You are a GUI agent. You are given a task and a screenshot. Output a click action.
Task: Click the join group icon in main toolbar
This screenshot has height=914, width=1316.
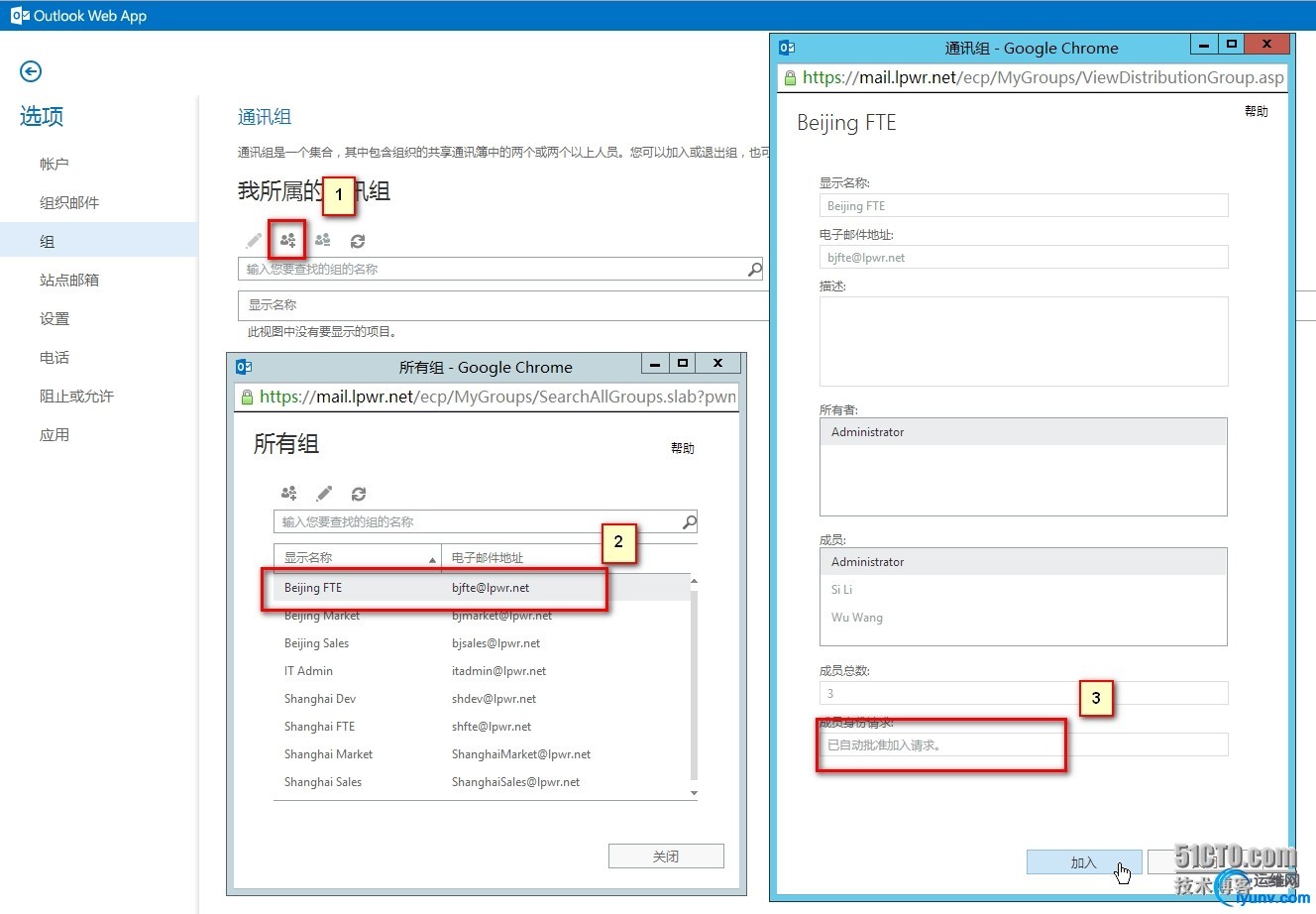point(287,240)
